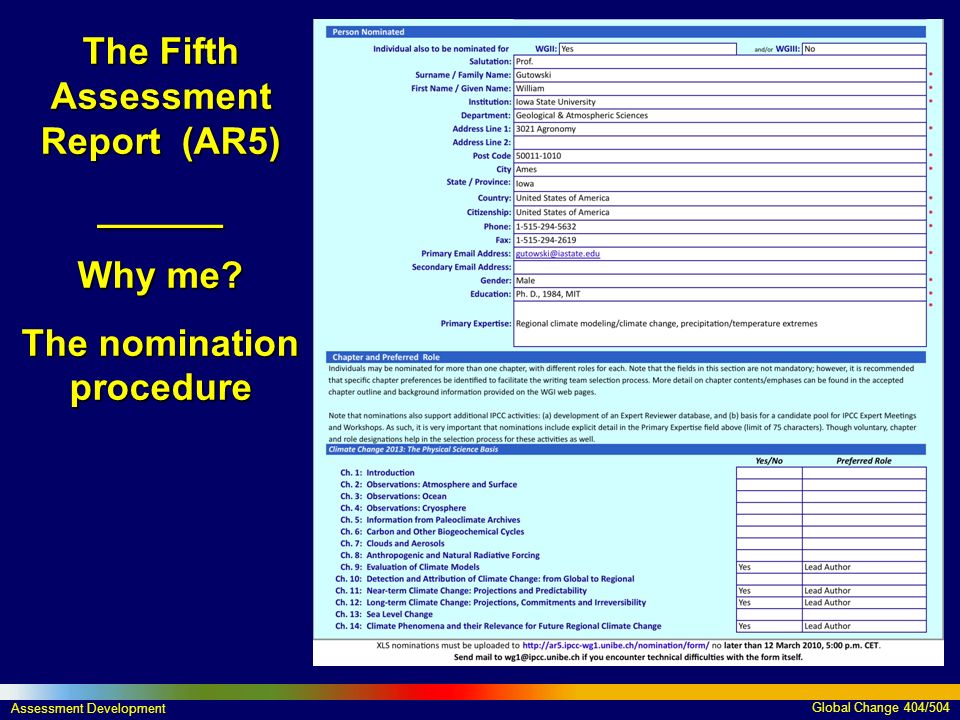Click the WGIII field showing No
The width and height of the screenshot is (960, 720).
(x=864, y=49)
